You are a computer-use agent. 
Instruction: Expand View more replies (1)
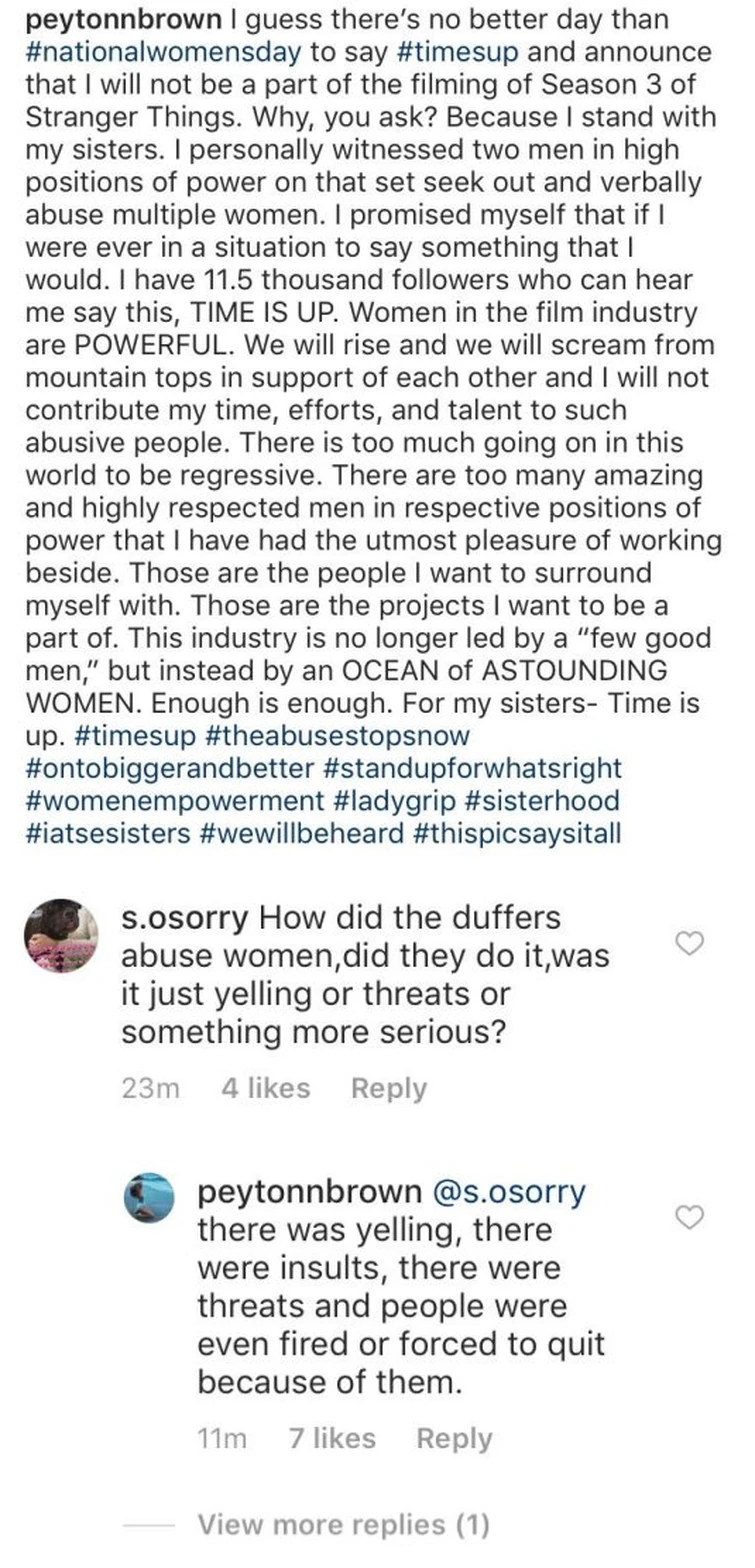[343, 1524]
